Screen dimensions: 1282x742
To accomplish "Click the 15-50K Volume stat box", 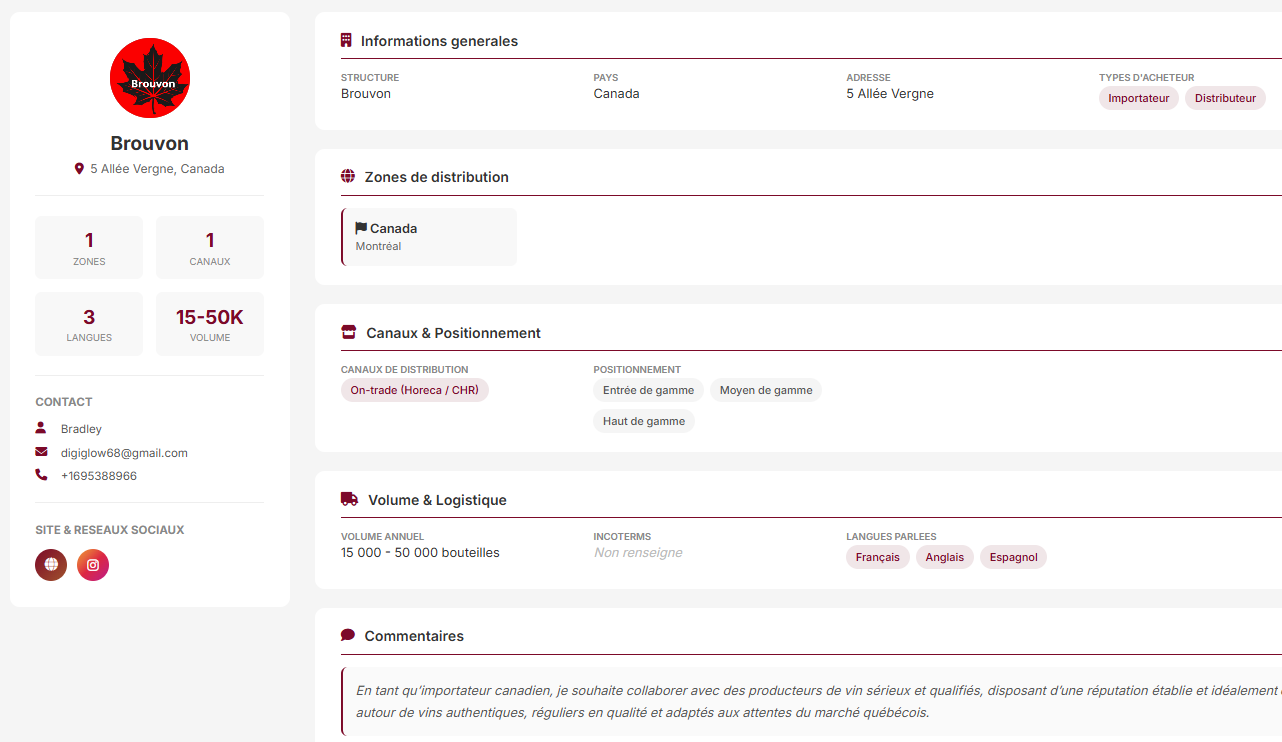I will click(x=210, y=324).
